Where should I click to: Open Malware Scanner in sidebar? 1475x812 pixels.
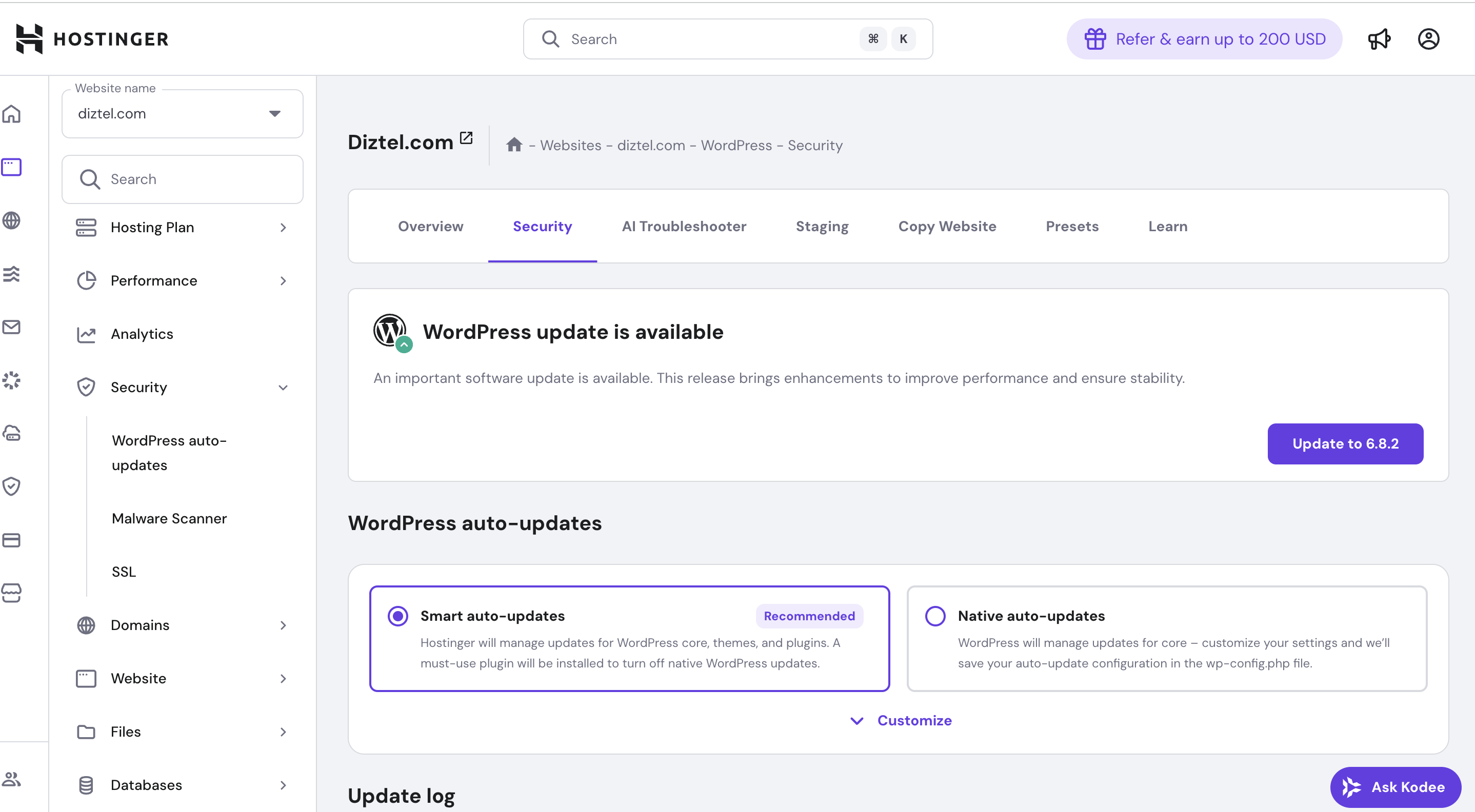pyautogui.click(x=169, y=518)
